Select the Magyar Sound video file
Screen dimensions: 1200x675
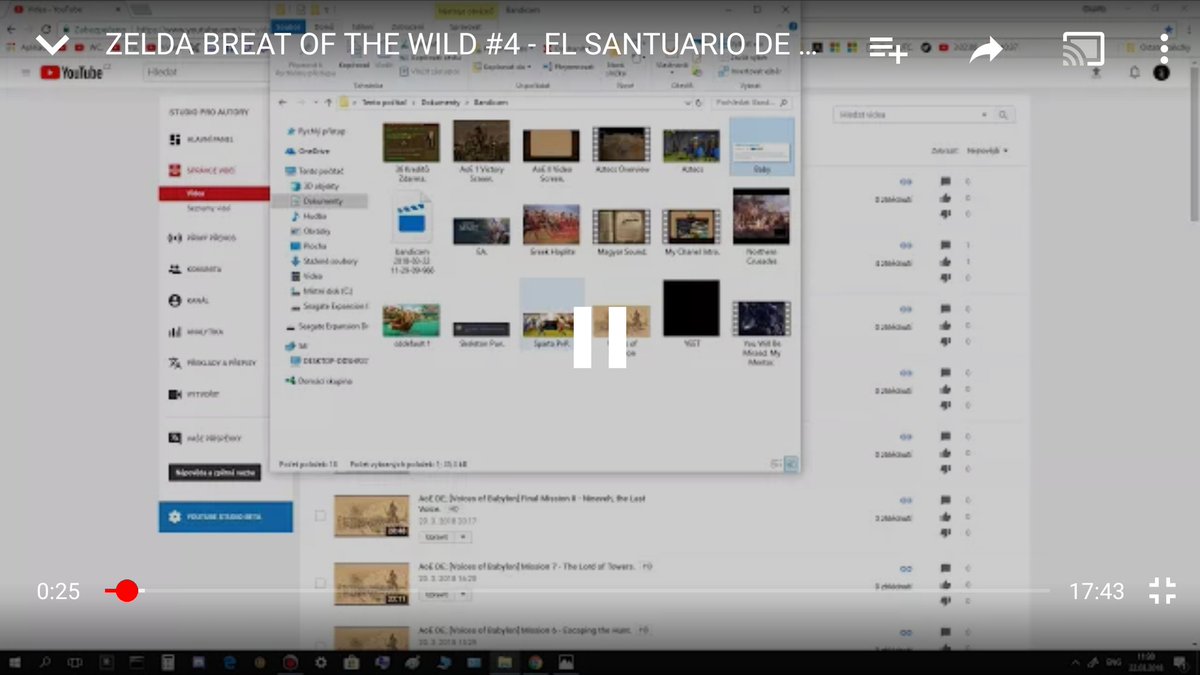[621, 232]
